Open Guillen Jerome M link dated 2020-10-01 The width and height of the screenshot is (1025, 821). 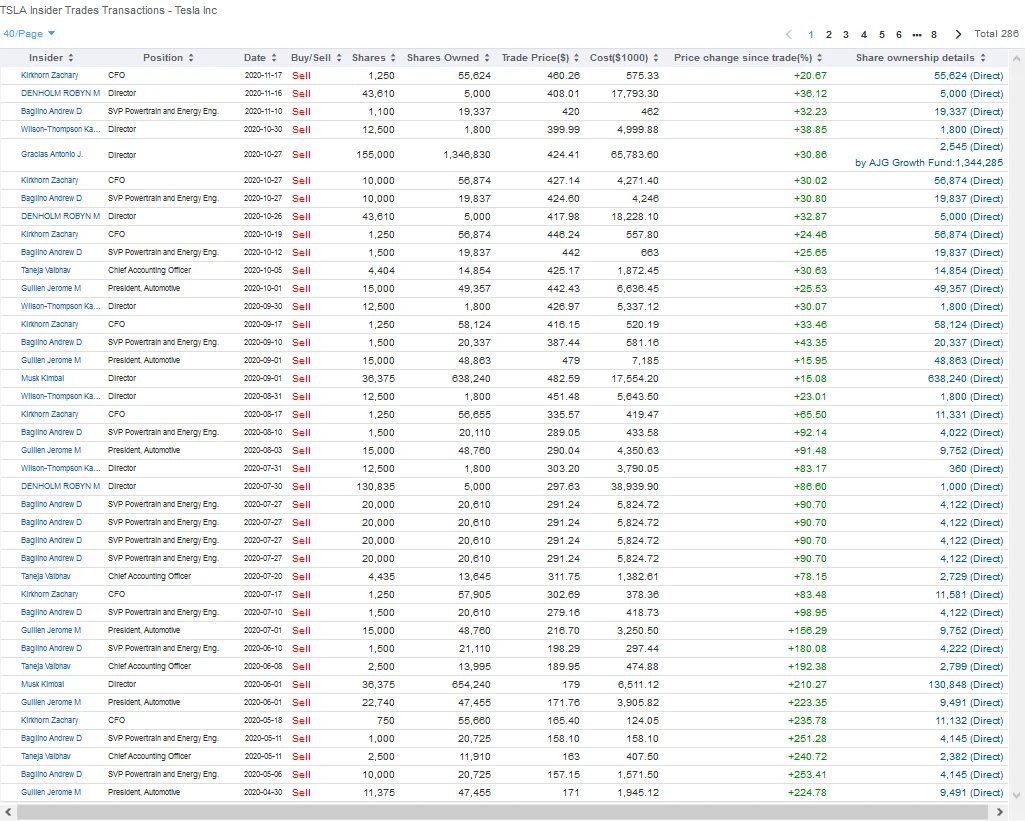pyautogui.click(x=50, y=288)
